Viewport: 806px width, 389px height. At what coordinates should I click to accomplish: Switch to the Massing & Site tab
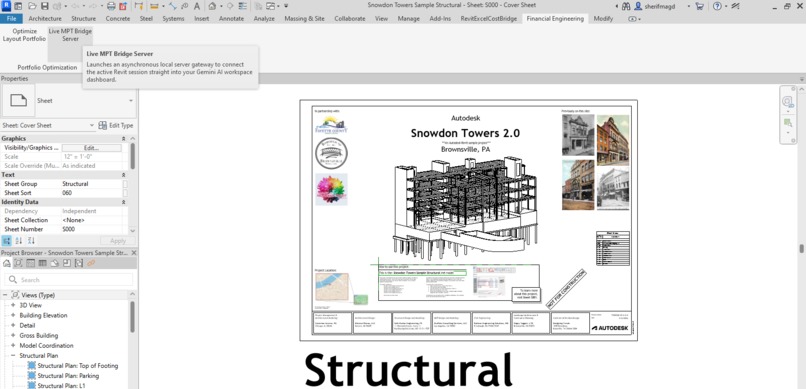coord(304,18)
